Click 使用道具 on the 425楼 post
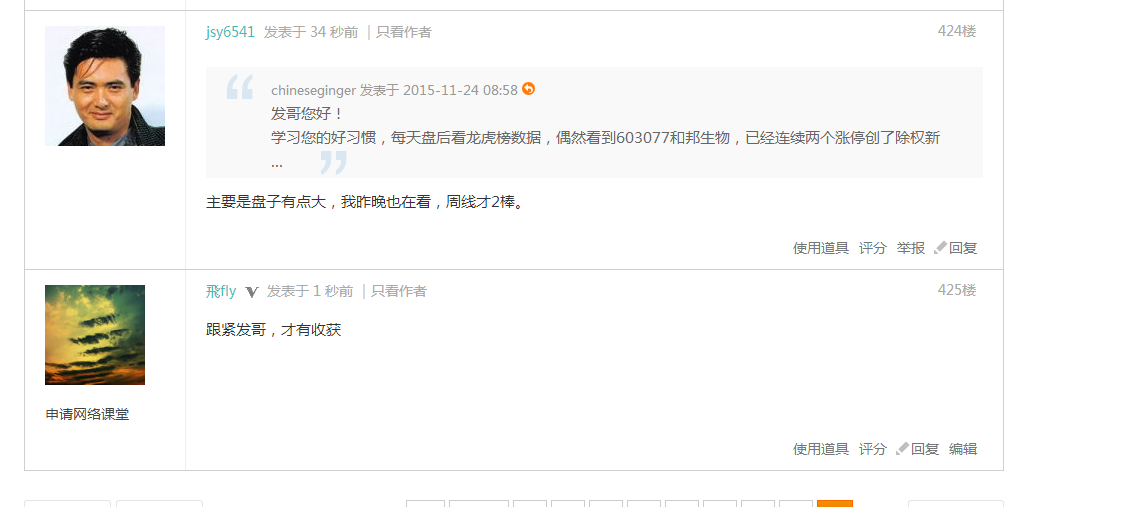This screenshot has height=507, width=1126. 821,449
